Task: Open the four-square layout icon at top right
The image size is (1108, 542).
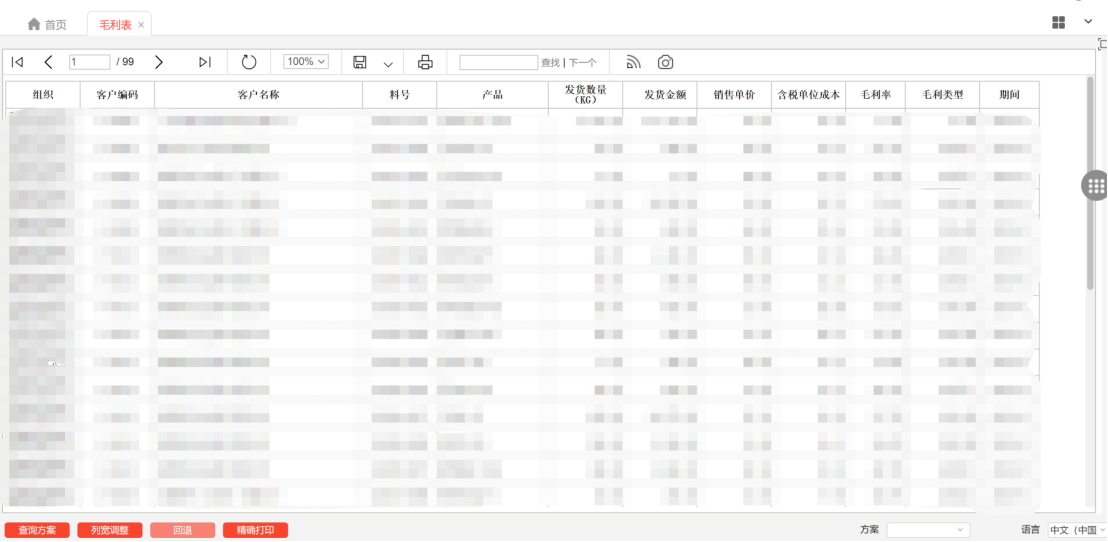Action: [x=1059, y=23]
